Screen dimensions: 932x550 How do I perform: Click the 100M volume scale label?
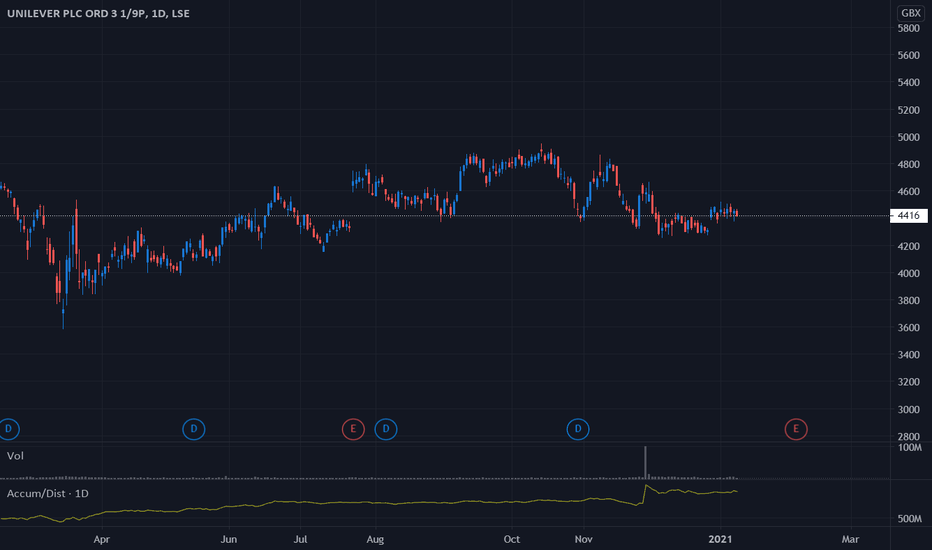click(909, 448)
